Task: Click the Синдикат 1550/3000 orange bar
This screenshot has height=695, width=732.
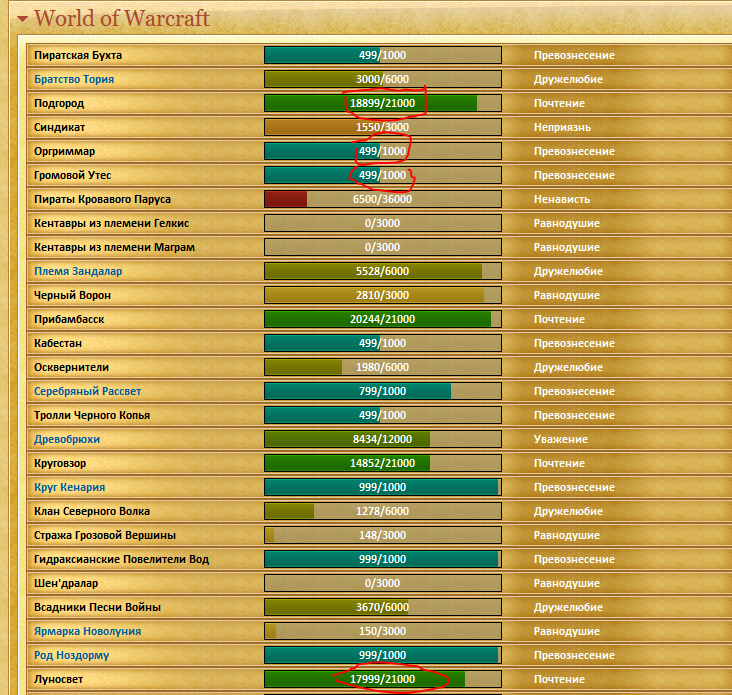Action: point(382,127)
